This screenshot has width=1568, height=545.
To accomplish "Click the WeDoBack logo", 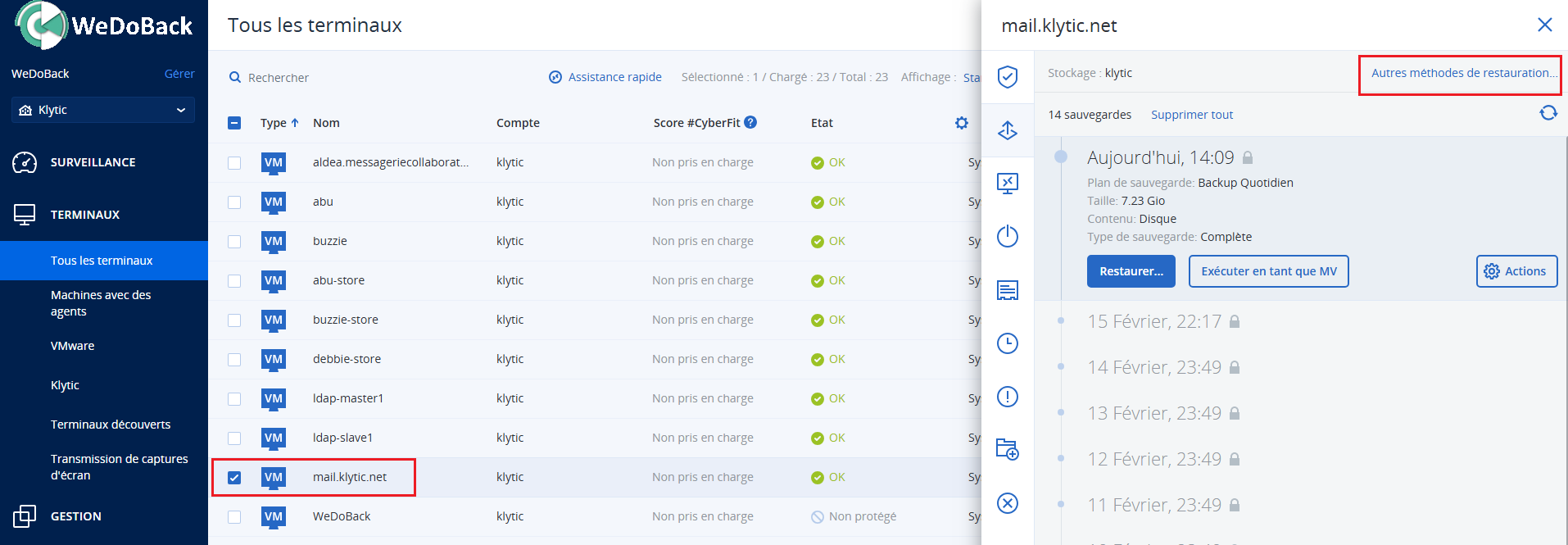I will (x=104, y=26).
